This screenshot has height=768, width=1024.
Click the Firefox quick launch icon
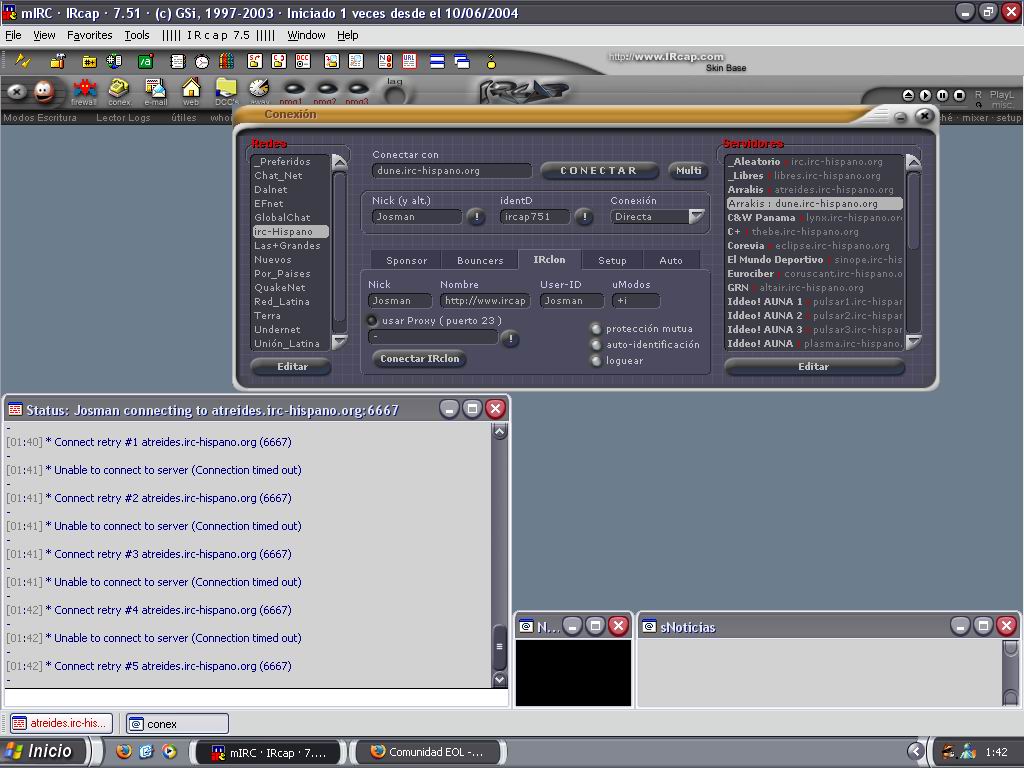coord(123,752)
